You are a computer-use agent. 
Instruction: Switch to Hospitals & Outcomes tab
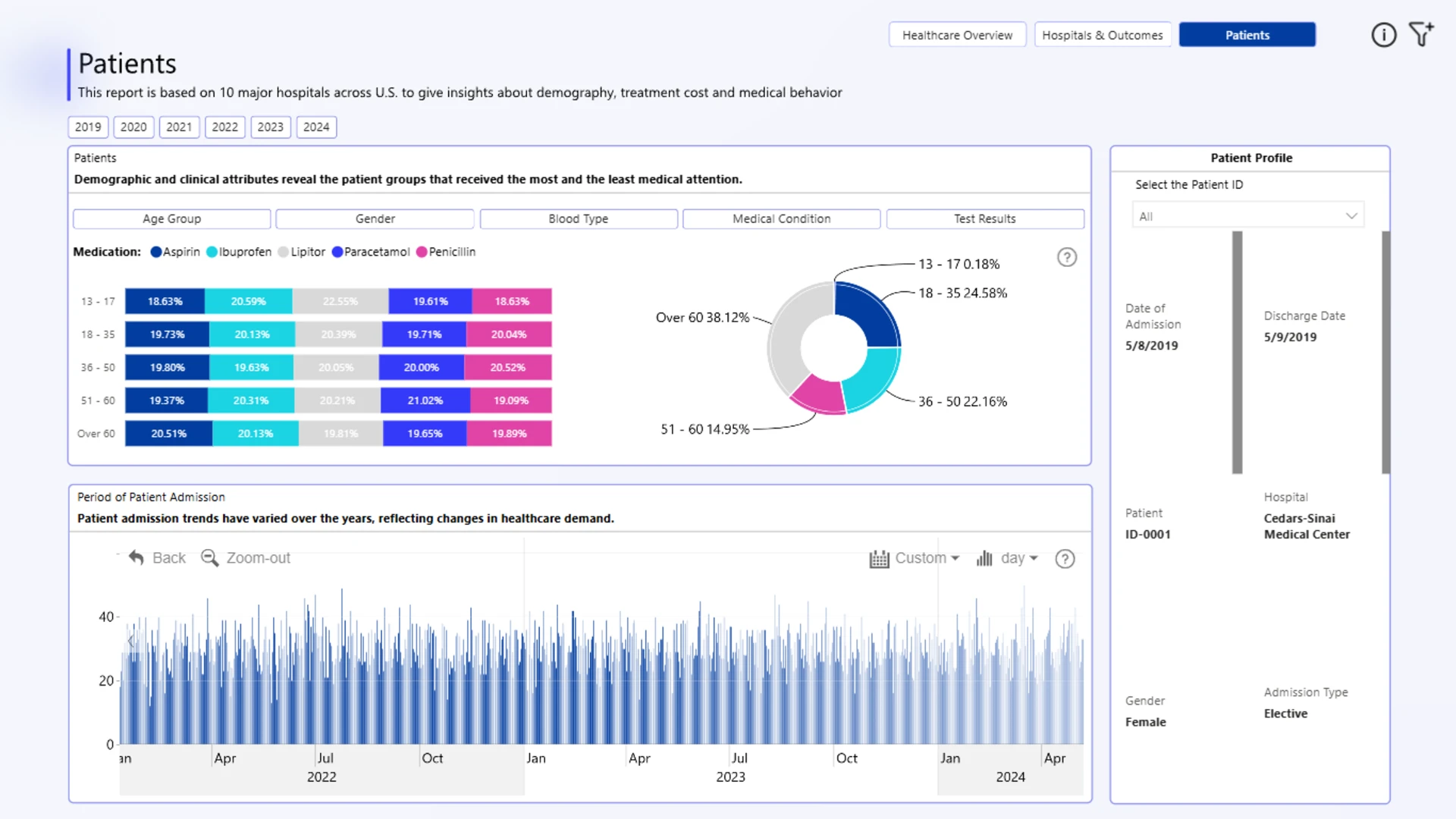(x=1102, y=35)
